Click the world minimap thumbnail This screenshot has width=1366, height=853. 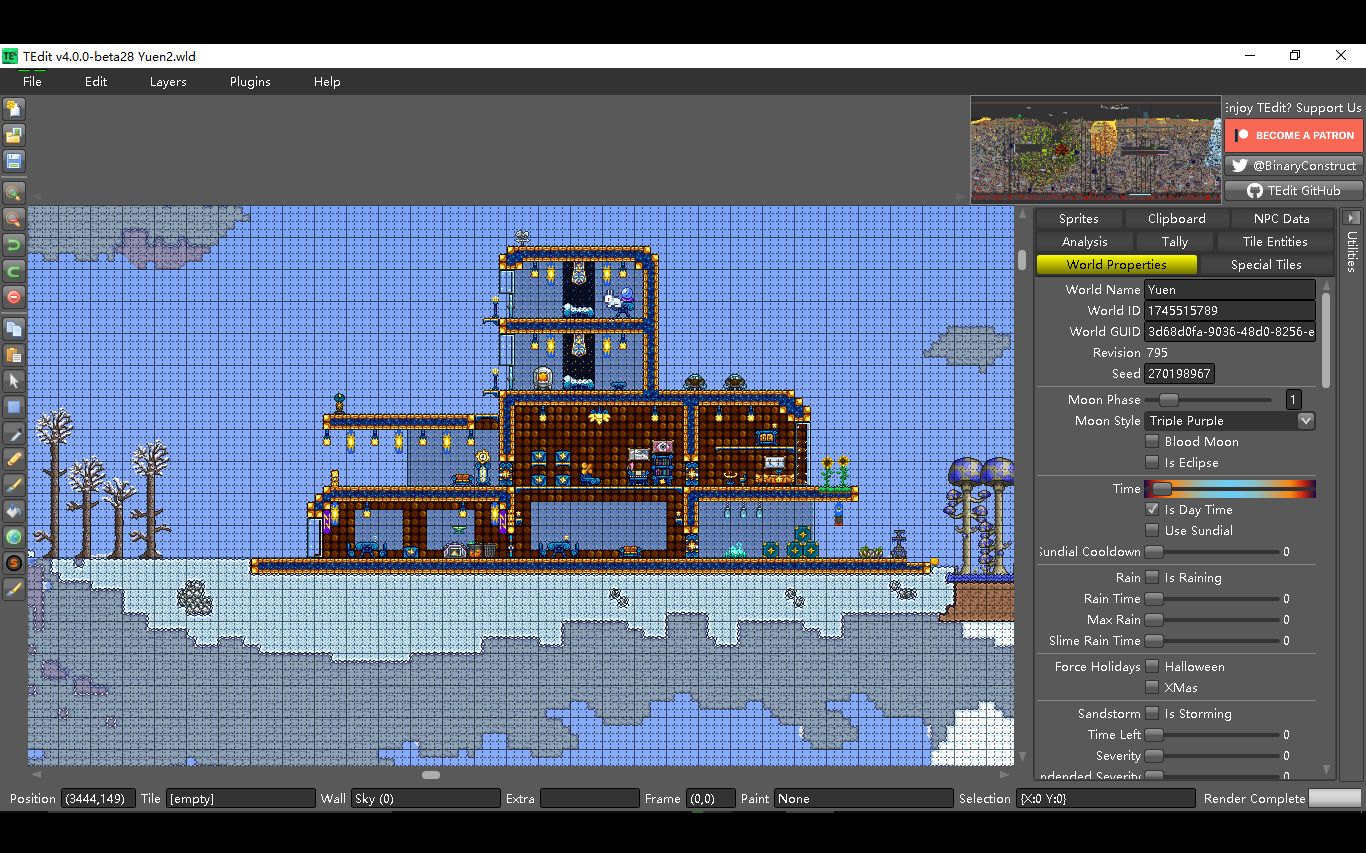pyautogui.click(x=1096, y=150)
